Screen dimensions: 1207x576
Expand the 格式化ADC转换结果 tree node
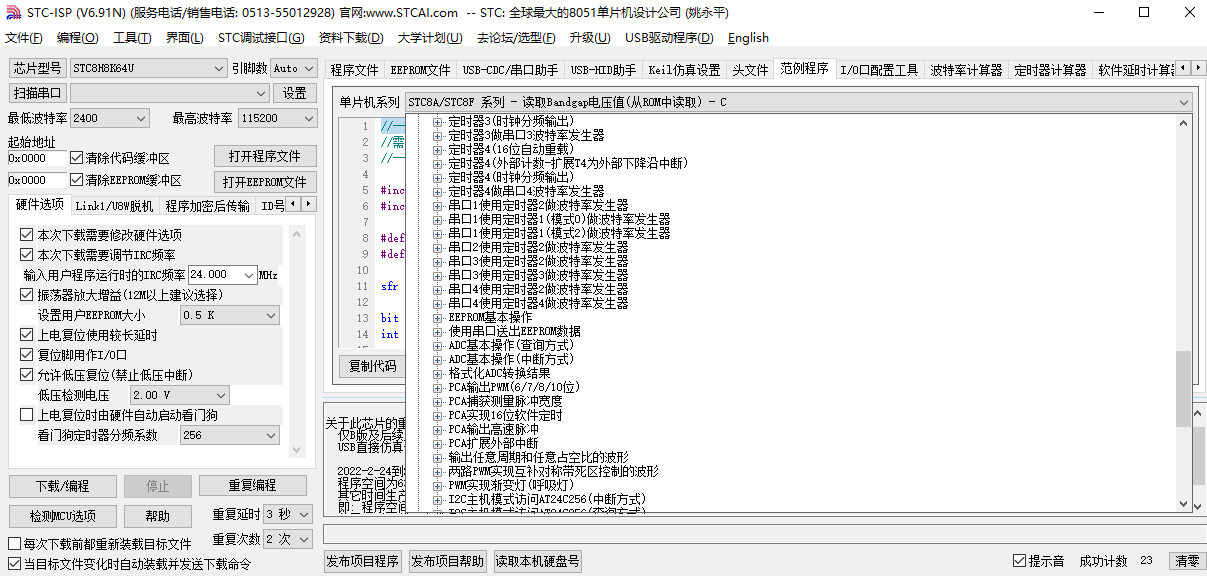pyautogui.click(x=438, y=373)
